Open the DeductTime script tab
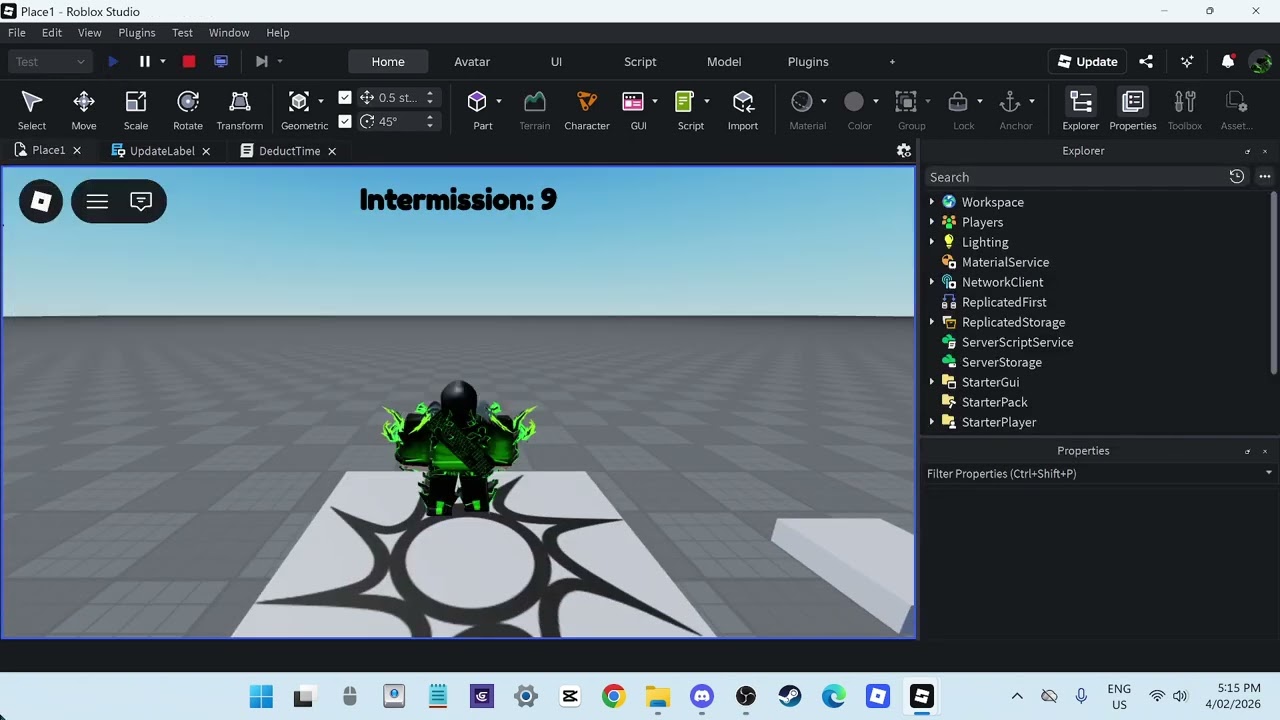Screen dimensions: 1280x720 coord(289,151)
